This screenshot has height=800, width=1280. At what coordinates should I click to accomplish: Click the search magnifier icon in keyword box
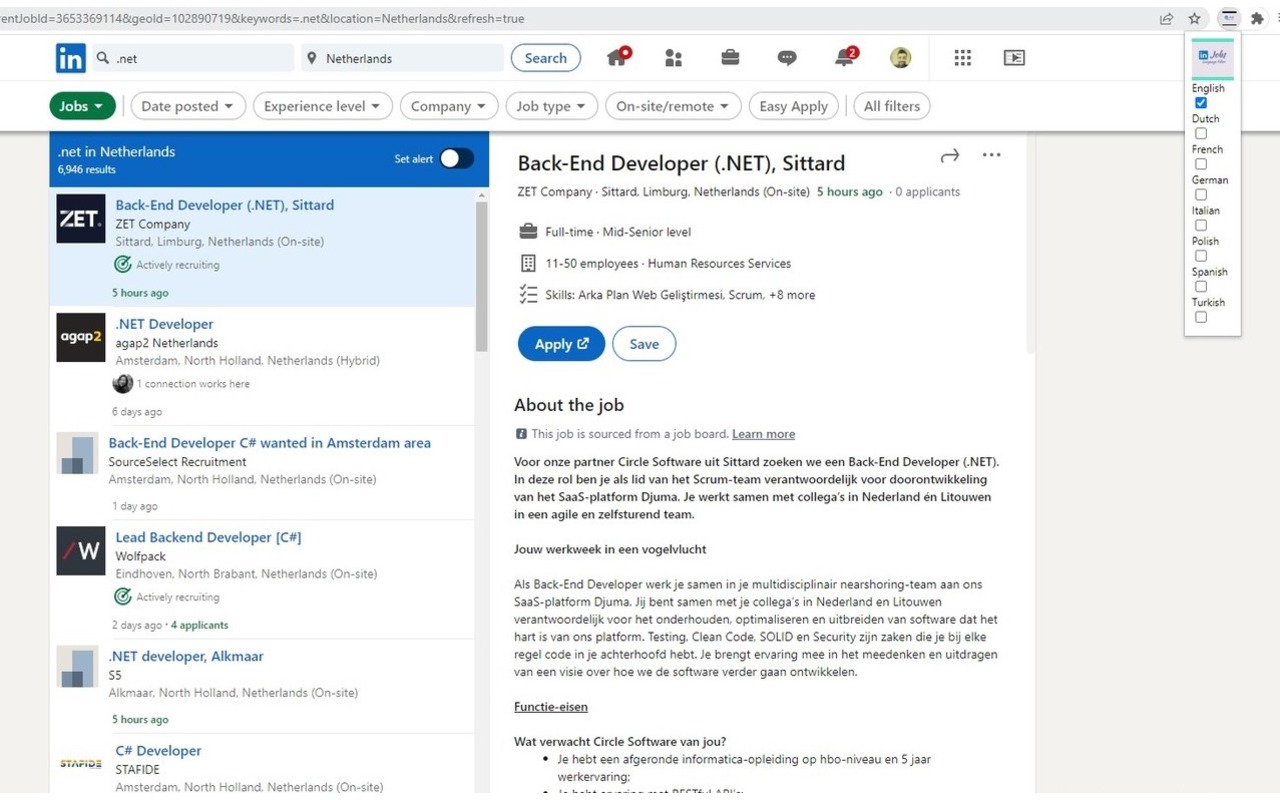coord(102,58)
